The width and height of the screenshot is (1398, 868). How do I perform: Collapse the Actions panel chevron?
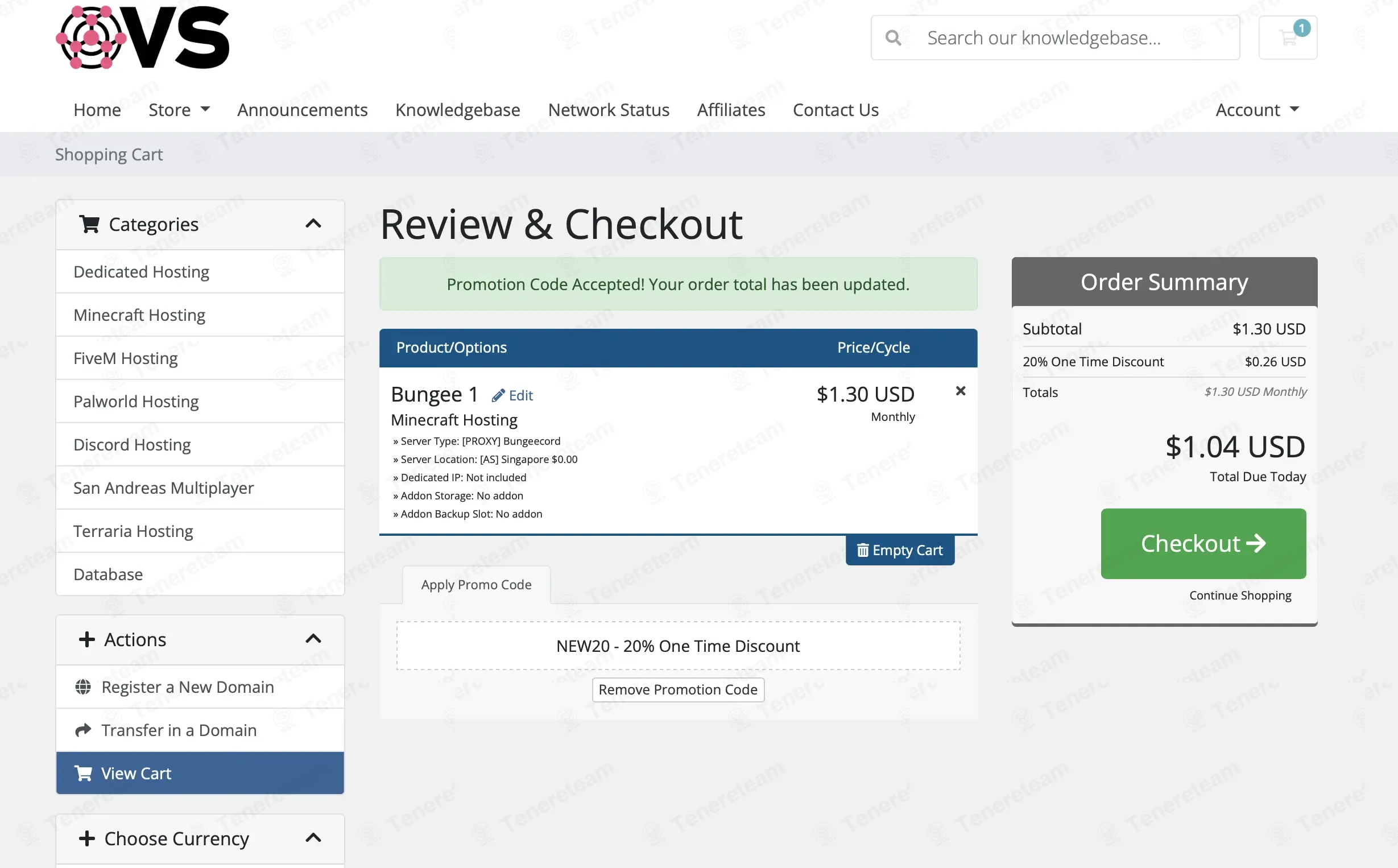pyautogui.click(x=313, y=638)
